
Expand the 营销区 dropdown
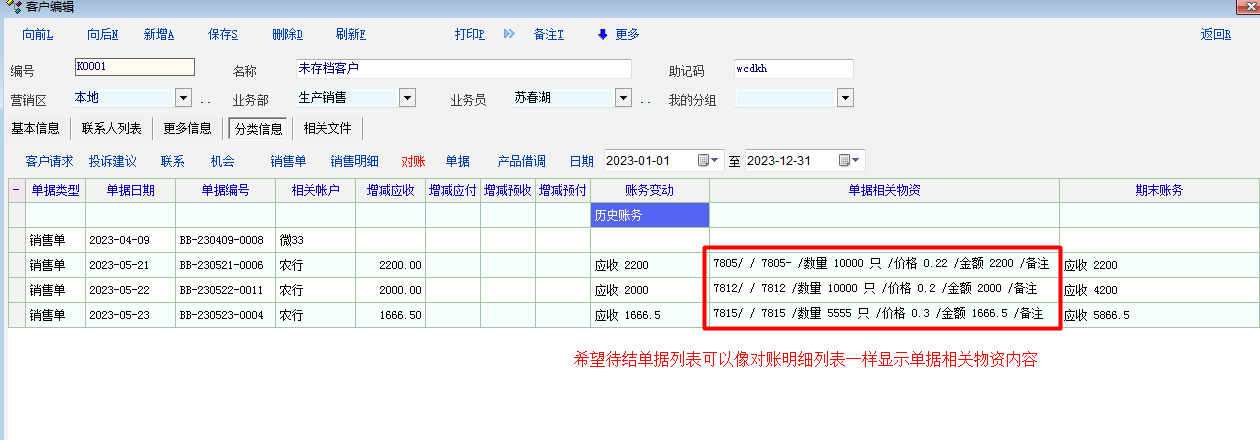183,98
